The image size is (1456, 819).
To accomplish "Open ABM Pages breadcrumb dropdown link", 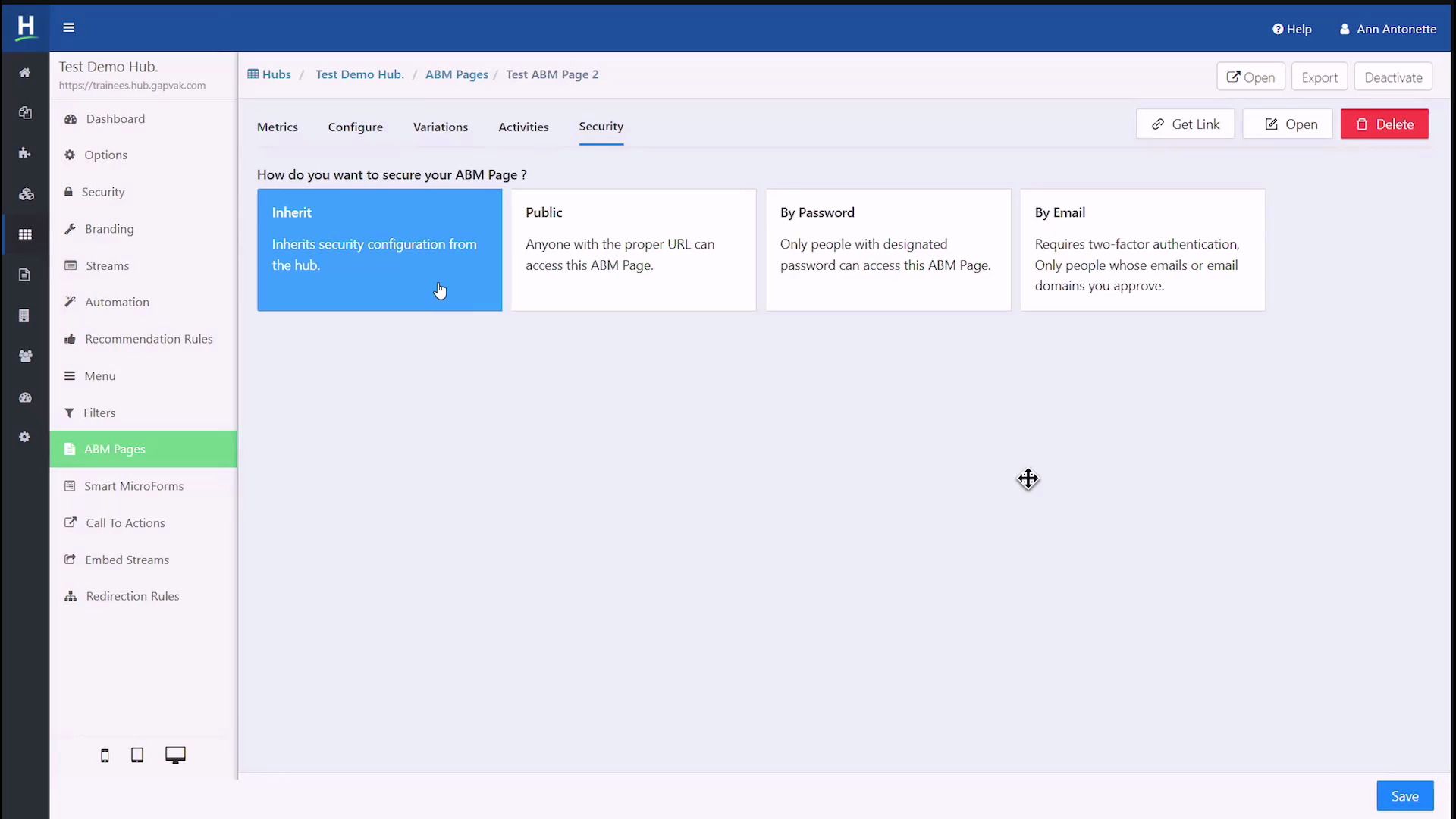I will coord(456,74).
